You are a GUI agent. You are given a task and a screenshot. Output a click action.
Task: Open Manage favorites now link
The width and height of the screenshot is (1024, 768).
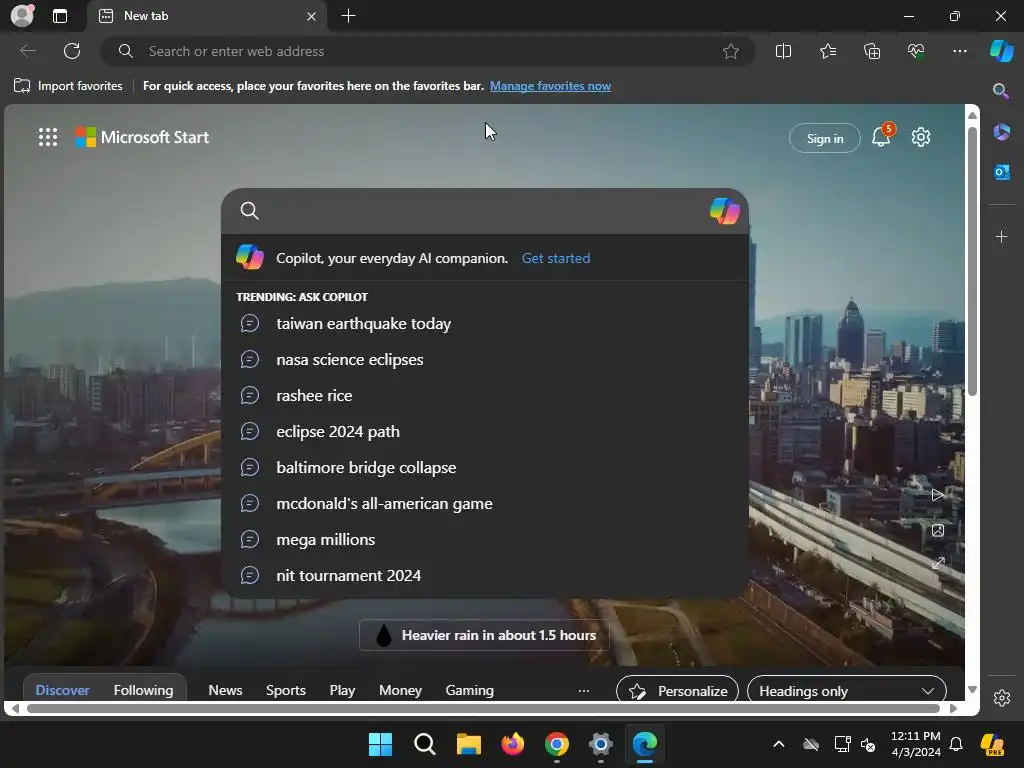[550, 86]
